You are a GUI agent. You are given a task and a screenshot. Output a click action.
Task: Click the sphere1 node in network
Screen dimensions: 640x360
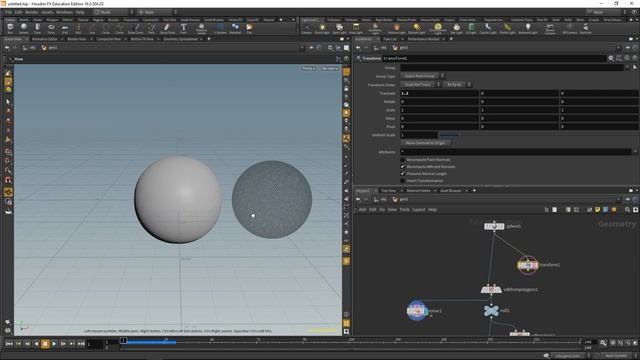[494, 226]
